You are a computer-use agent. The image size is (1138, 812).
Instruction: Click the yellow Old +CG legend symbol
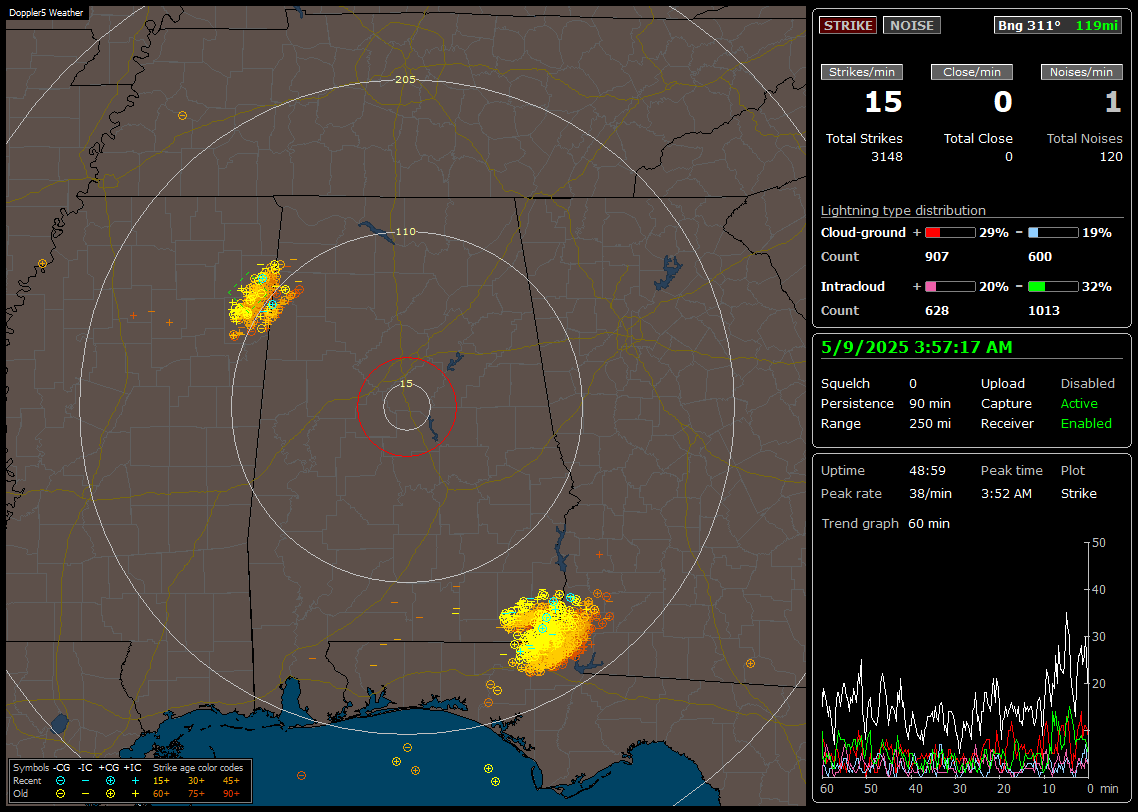click(x=110, y=794)
